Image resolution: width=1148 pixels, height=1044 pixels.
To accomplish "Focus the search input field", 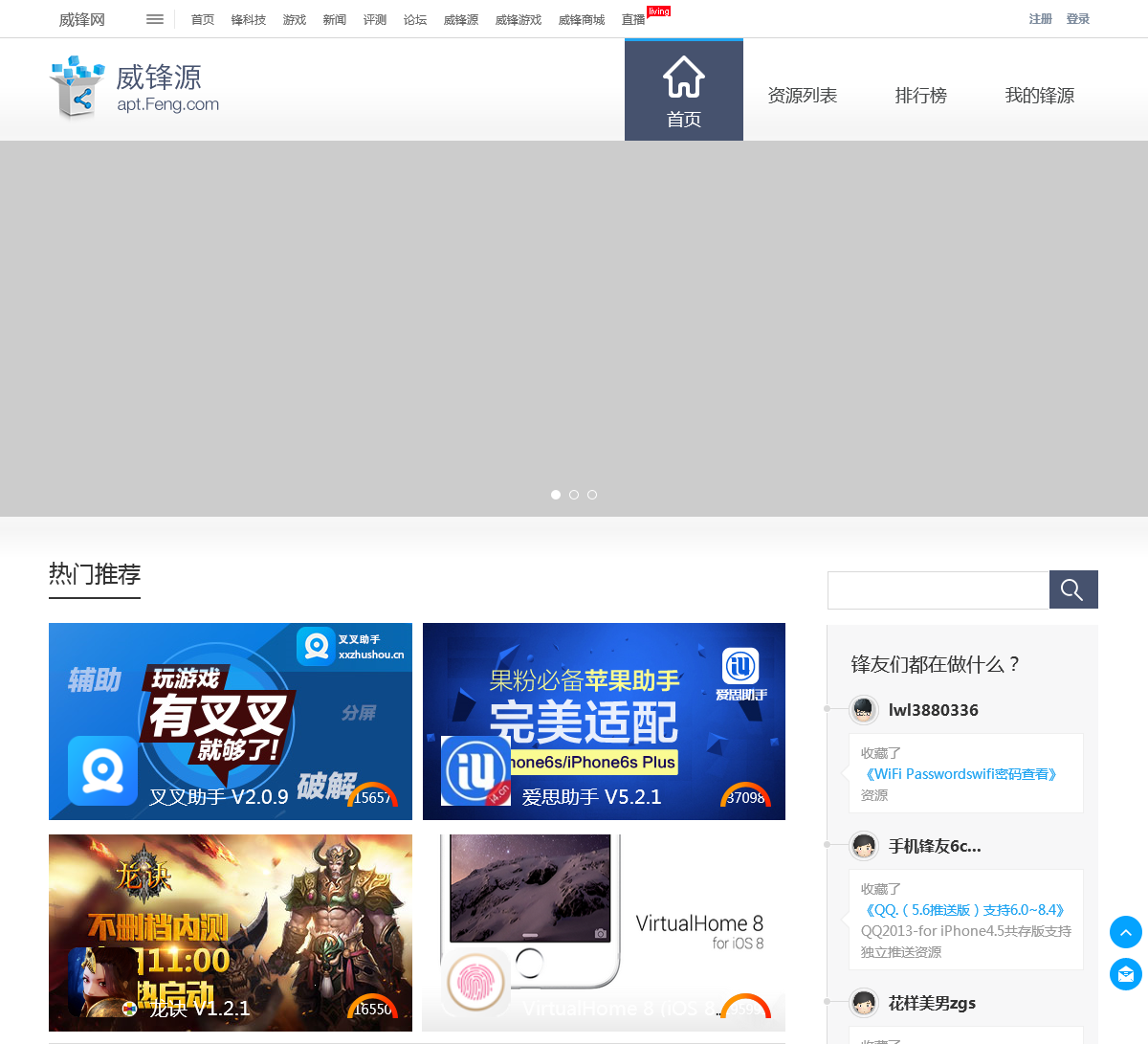I will tap(938, 590).
